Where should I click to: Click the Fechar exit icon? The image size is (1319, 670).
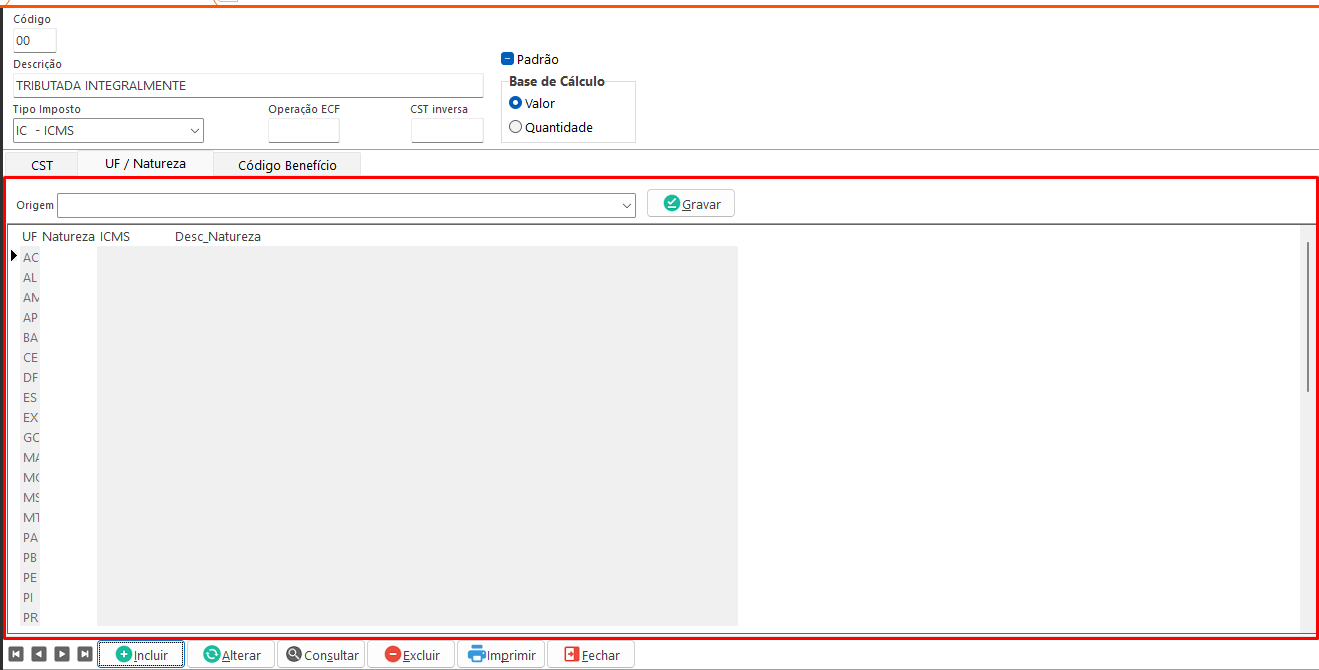point(571,654)
